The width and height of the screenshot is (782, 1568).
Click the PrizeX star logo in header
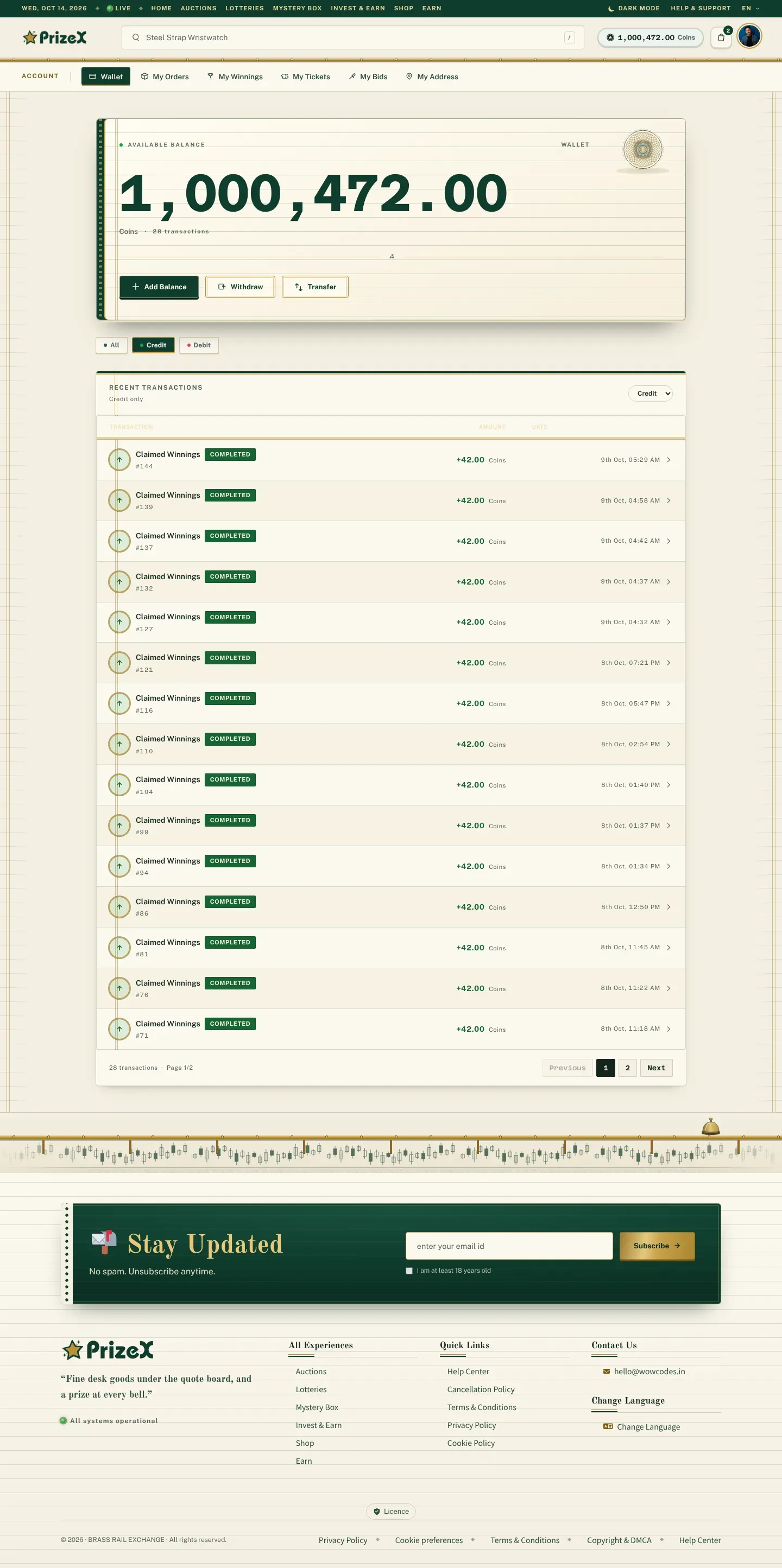click(x=54, y=38)
